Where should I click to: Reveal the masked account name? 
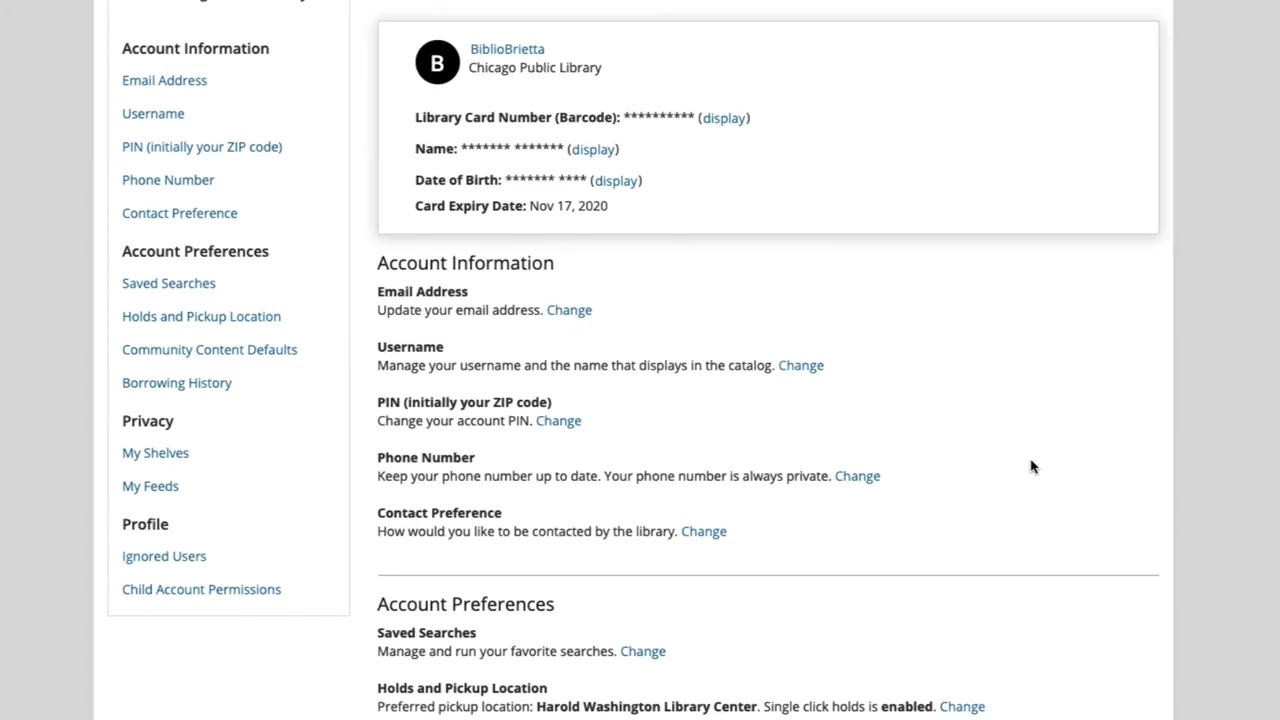tap(593, 149)
